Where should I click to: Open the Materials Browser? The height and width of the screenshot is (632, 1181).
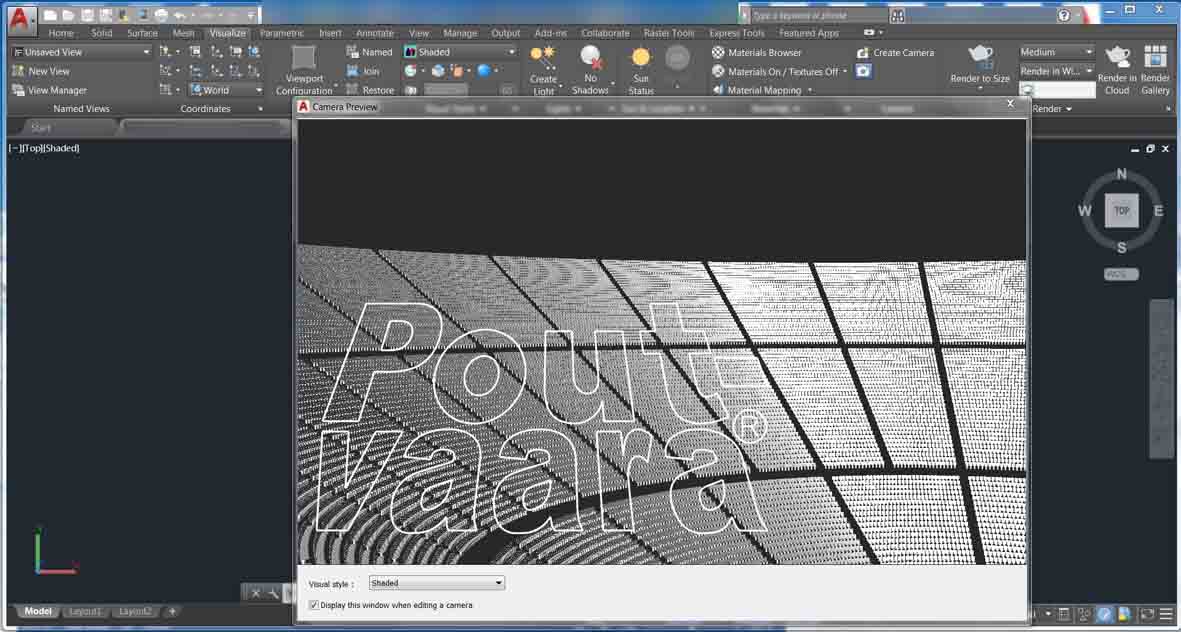[756, 53]
